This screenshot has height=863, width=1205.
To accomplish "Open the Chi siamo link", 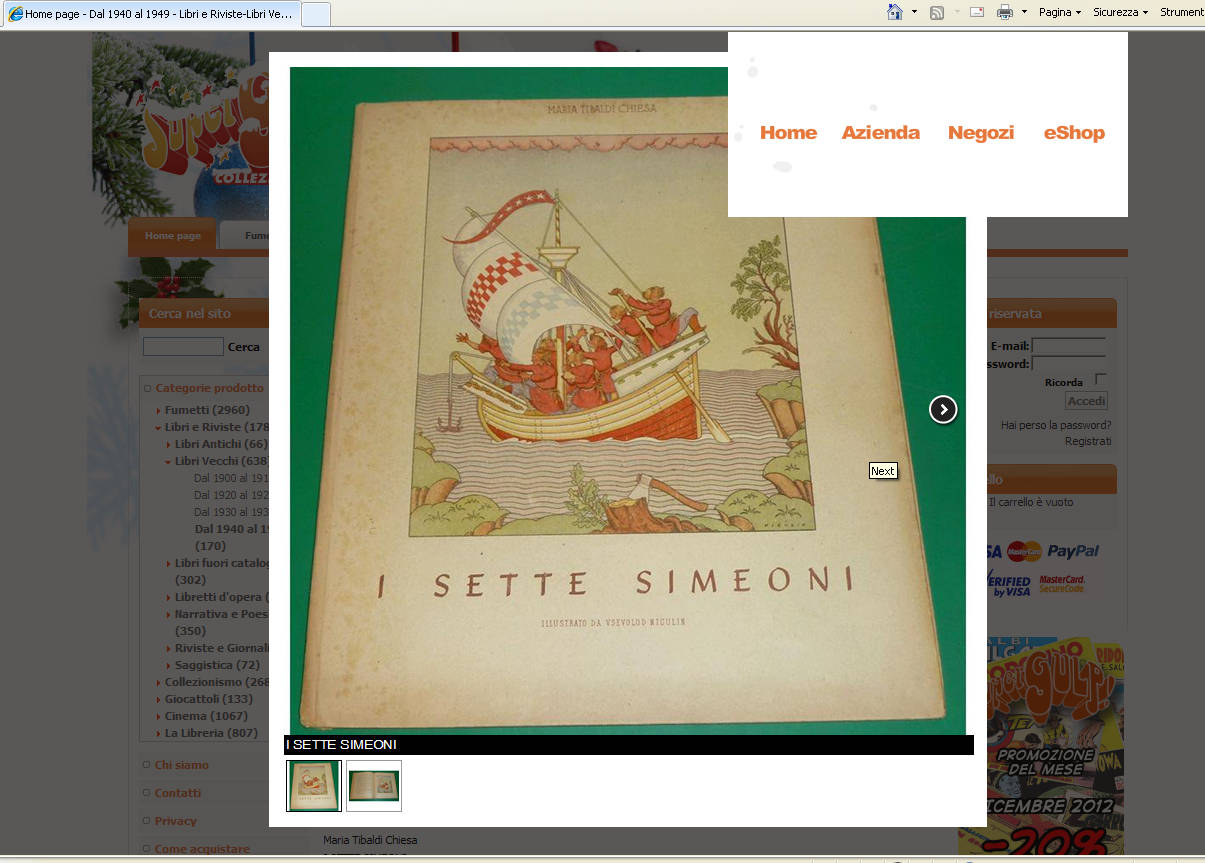I will [182, 765].
